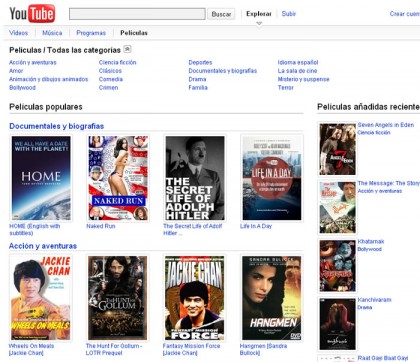Open Fantasy Mission Force title link

[x=192, y=349]
